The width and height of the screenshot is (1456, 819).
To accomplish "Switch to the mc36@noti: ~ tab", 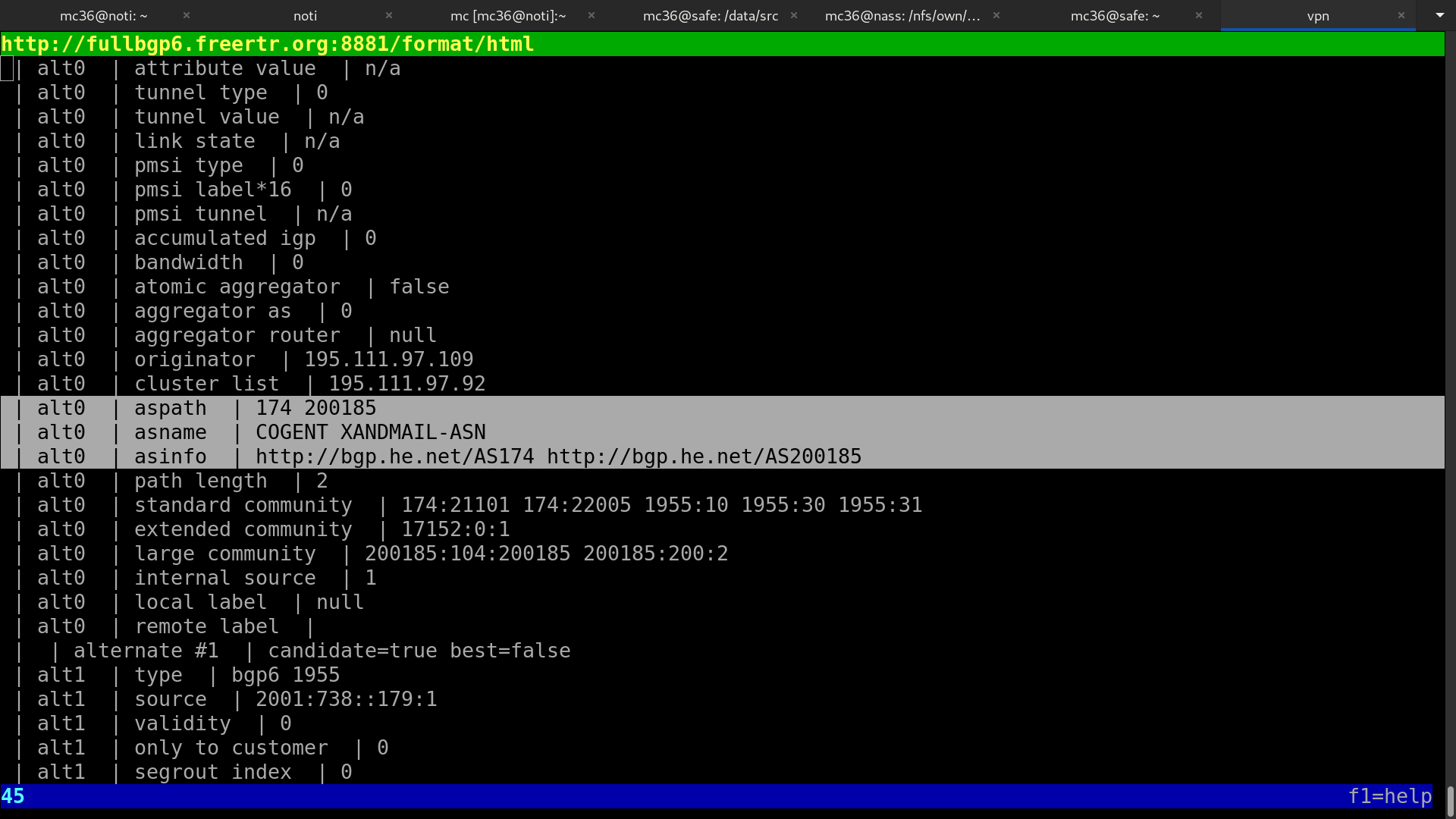I will tap(104, 15).
